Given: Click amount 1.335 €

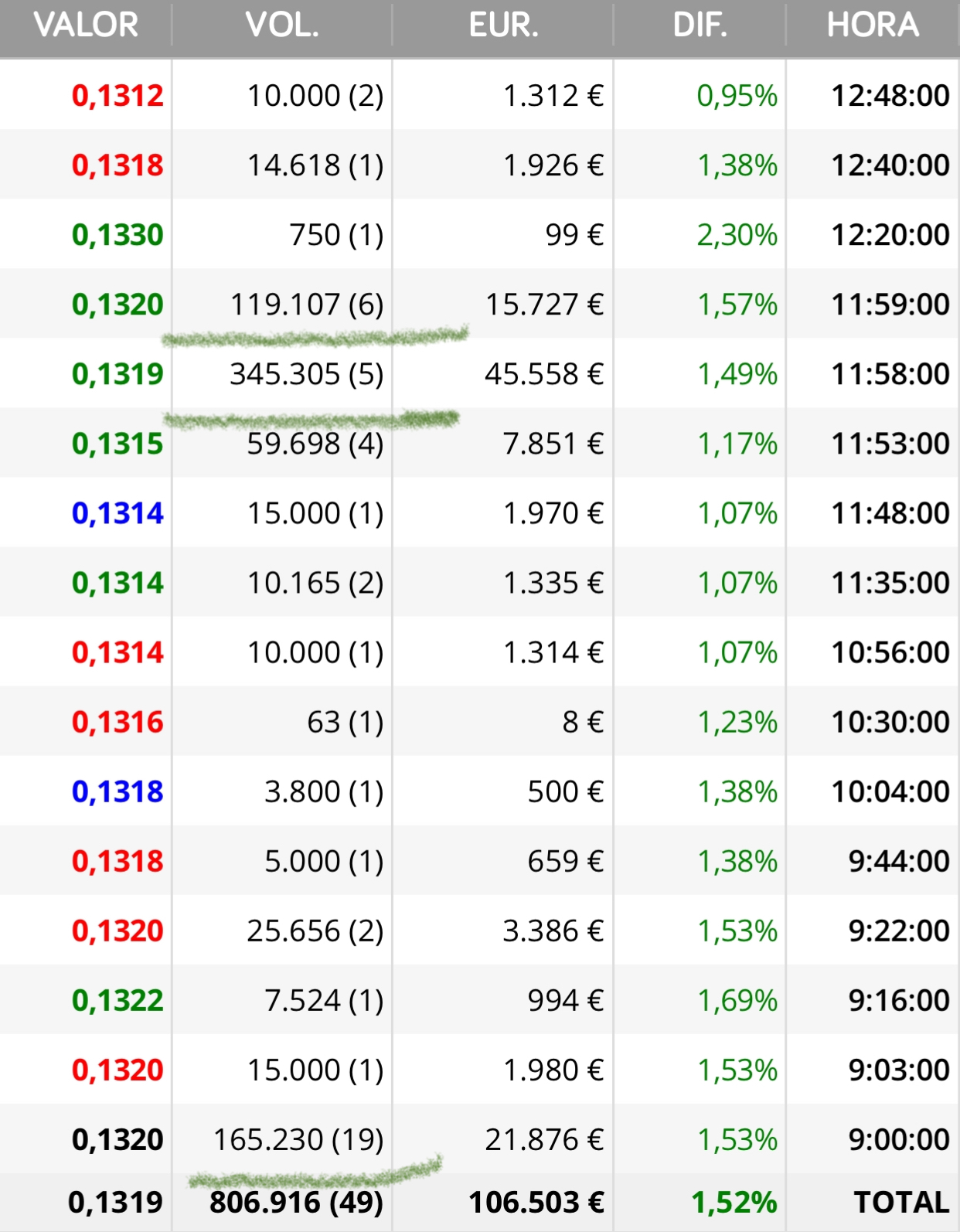Looking at the screenshot, I should tap(553, 583).
